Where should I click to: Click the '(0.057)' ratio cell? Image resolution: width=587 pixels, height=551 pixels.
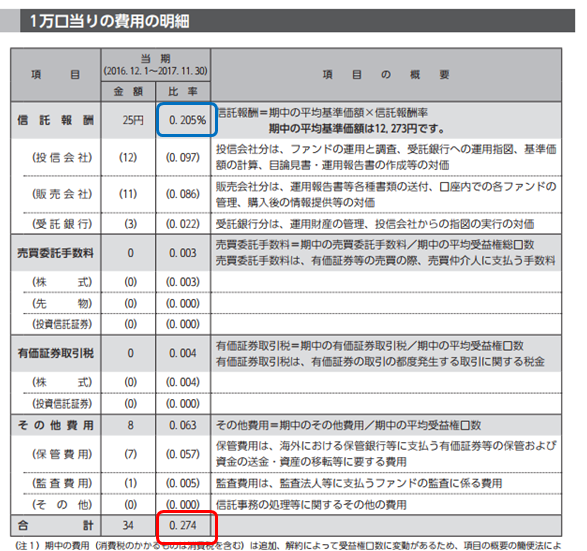[183, 454]
